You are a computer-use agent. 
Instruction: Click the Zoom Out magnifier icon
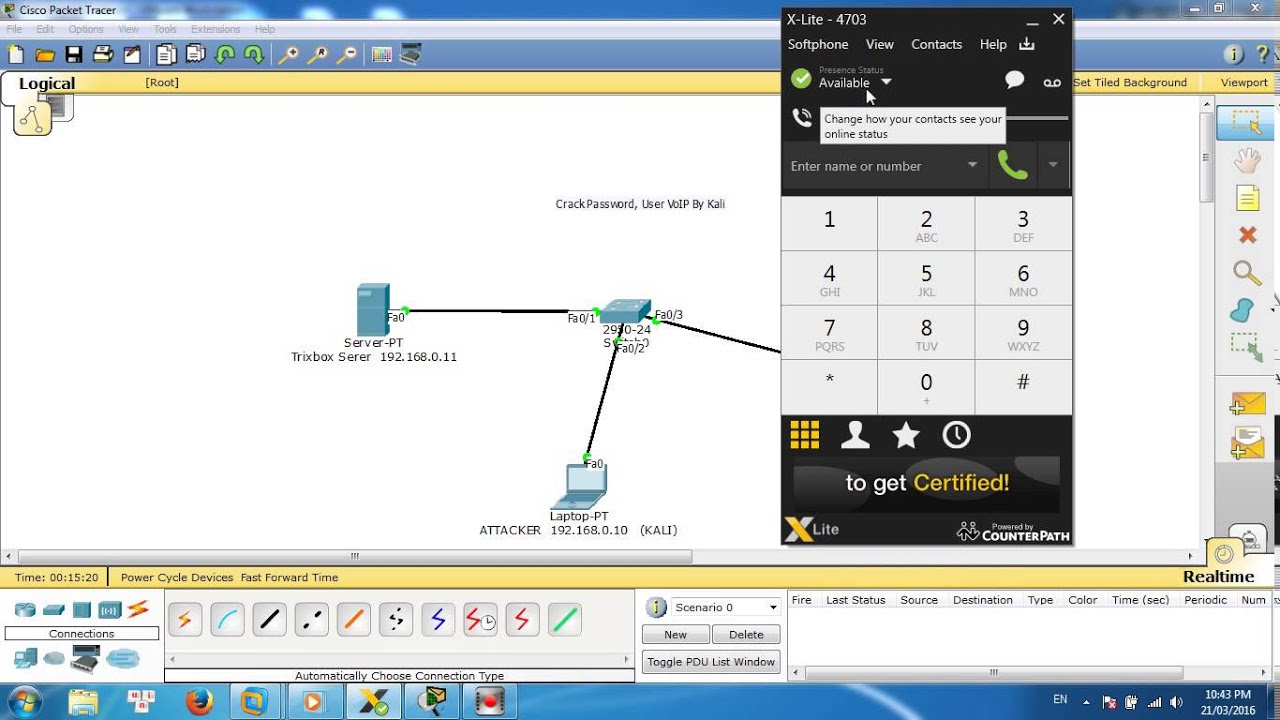347,55
